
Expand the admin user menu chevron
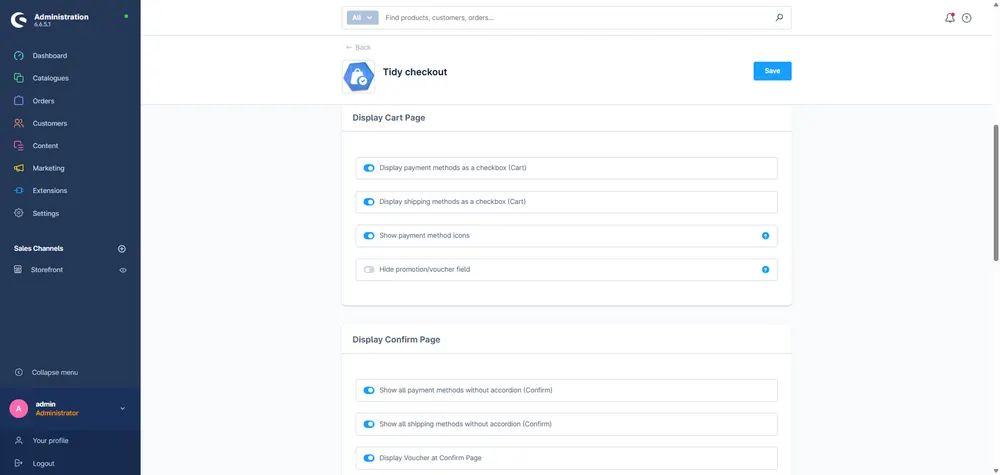tap(122, 409)
